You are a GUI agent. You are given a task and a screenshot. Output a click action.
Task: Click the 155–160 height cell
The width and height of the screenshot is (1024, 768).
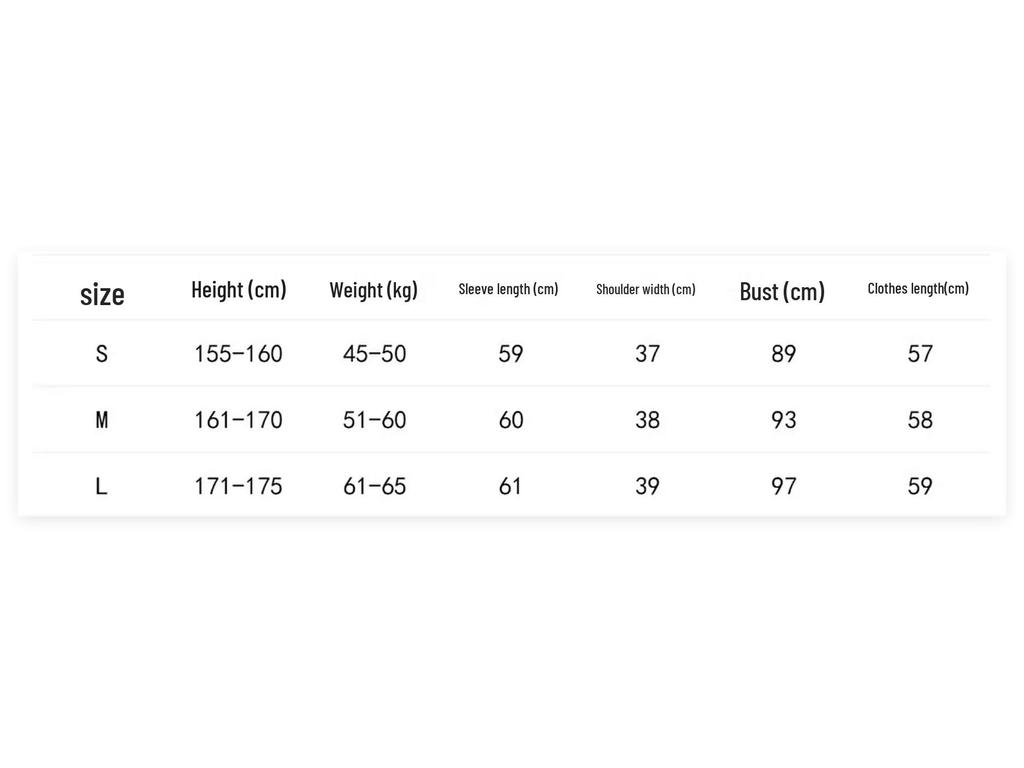[238, 353]
